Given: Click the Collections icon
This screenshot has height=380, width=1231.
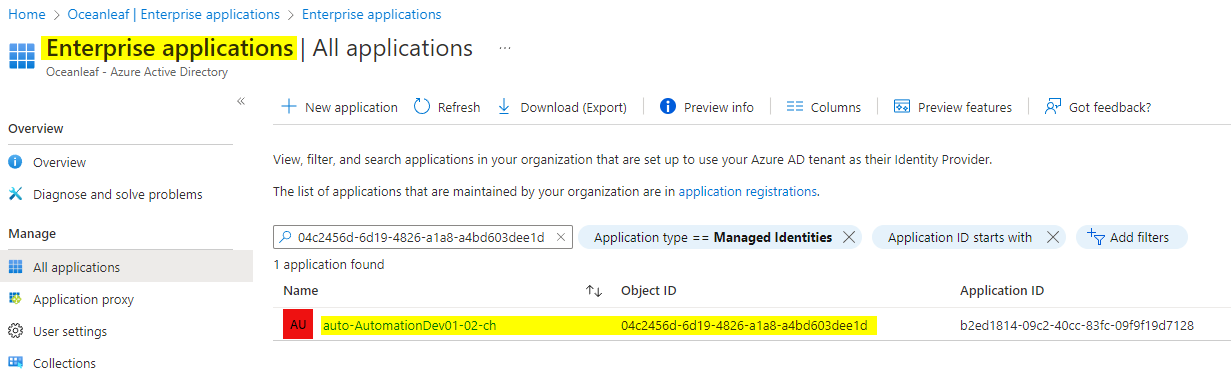Looking at the screenshot, I should (x=15, y=363).
